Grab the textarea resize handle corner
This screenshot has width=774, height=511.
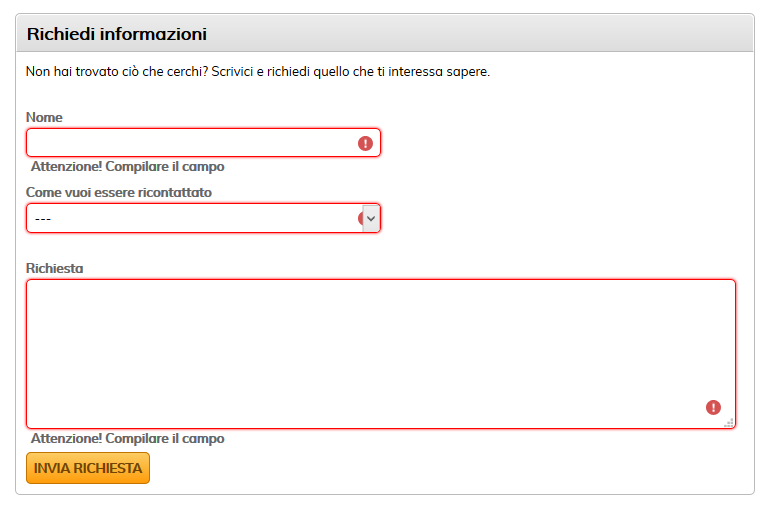729,422
